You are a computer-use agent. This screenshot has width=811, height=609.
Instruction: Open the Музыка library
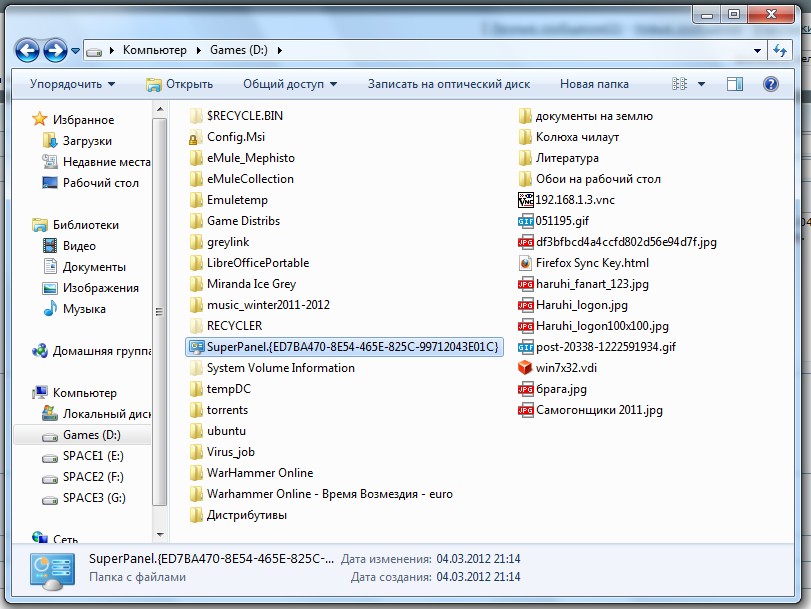point(74,309)
